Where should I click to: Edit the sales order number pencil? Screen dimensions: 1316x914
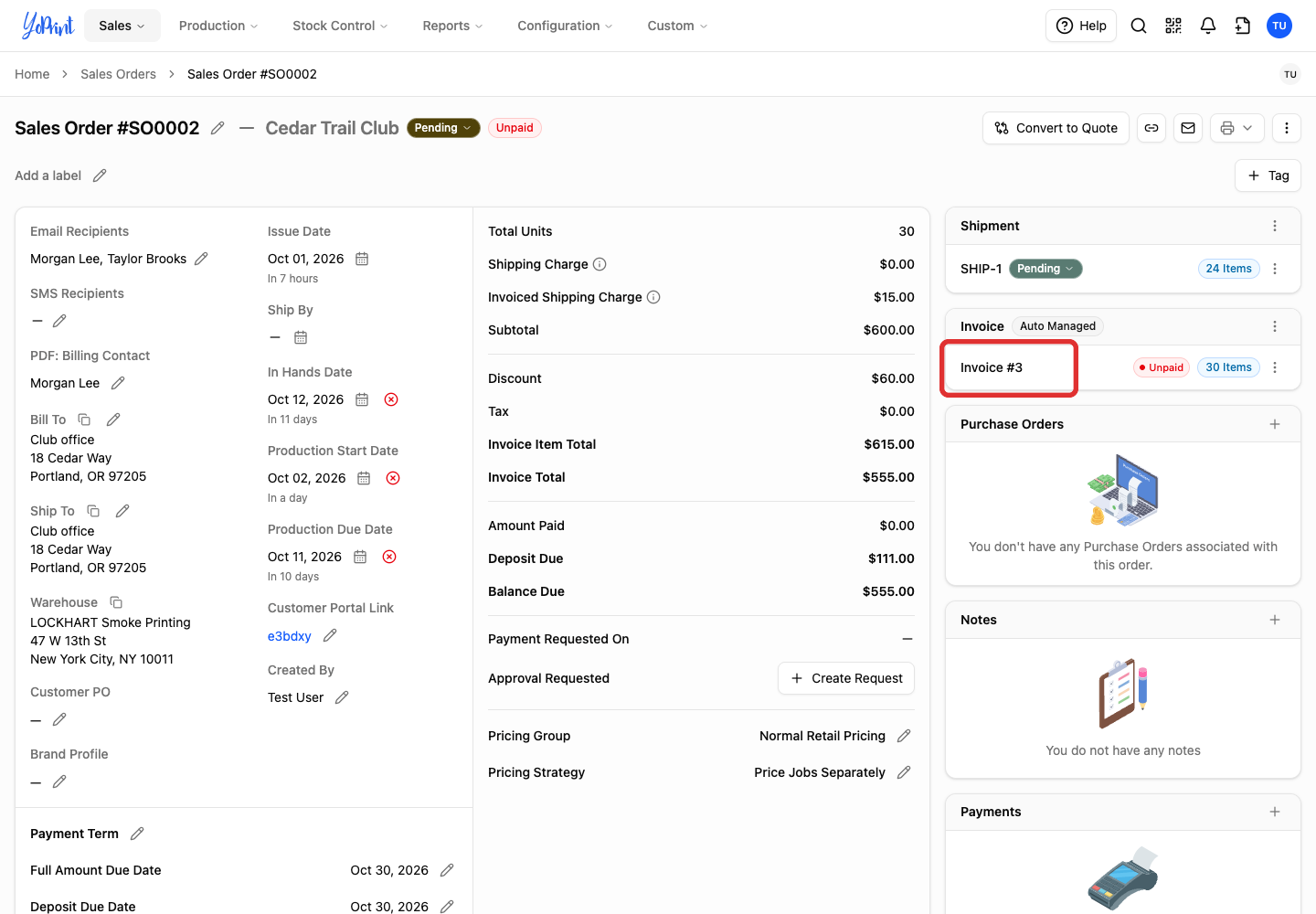tap(218, 128)
